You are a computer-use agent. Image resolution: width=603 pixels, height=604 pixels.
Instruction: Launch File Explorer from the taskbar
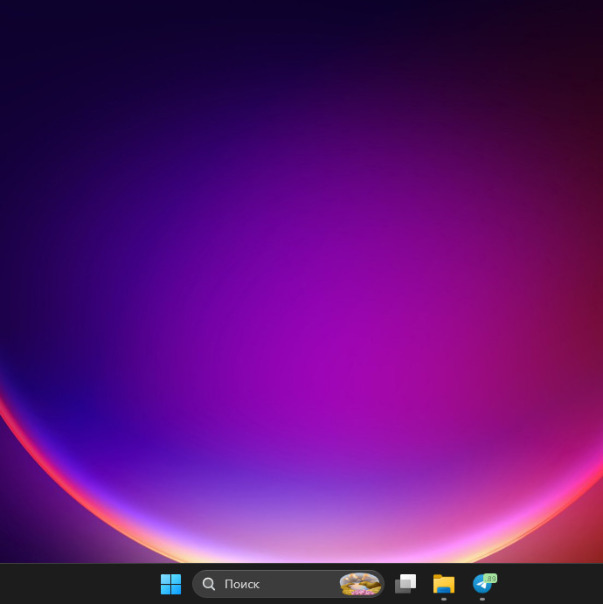[x=444, y=584]
